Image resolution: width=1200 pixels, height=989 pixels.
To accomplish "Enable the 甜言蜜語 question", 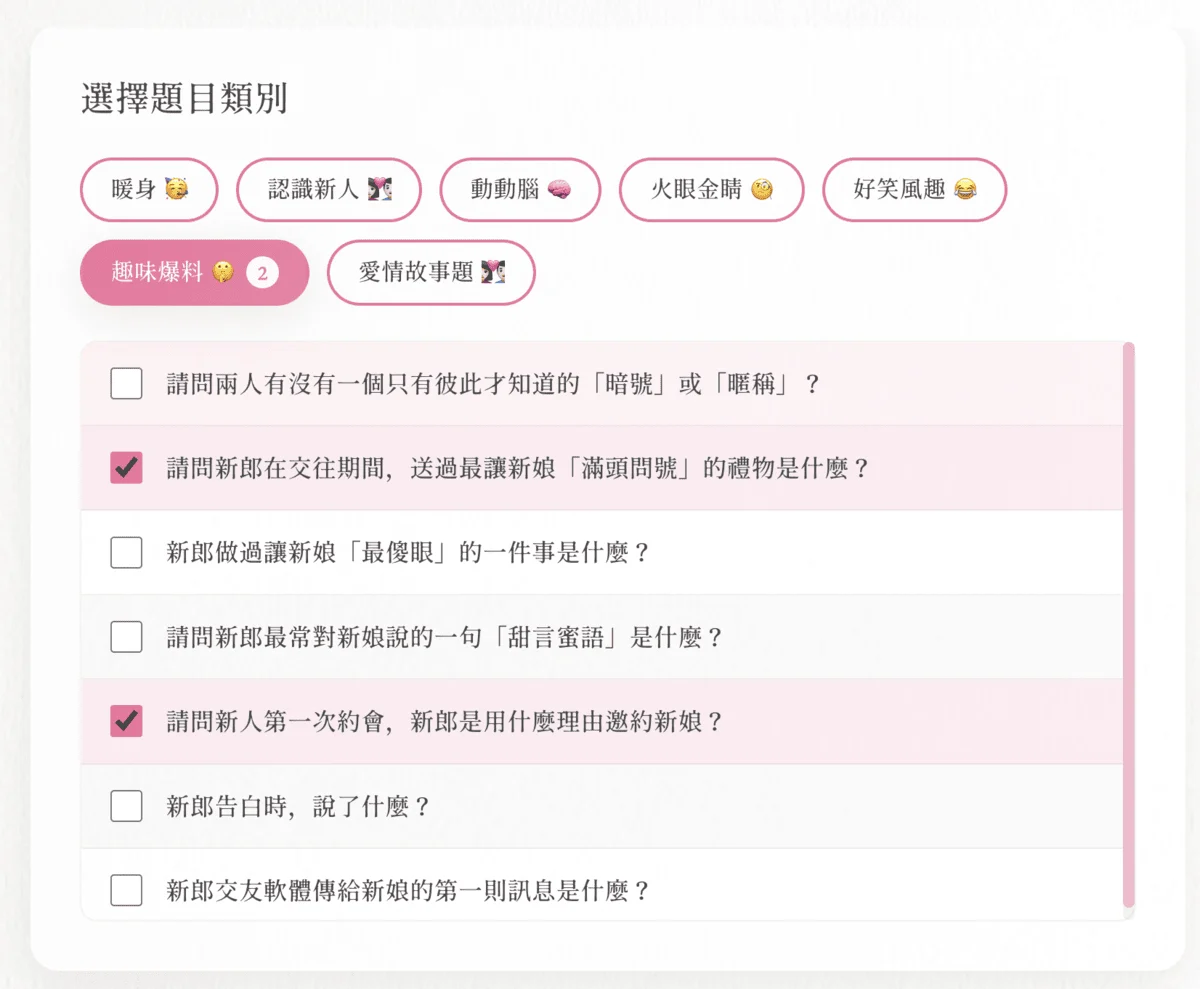I will pos(126,637).
